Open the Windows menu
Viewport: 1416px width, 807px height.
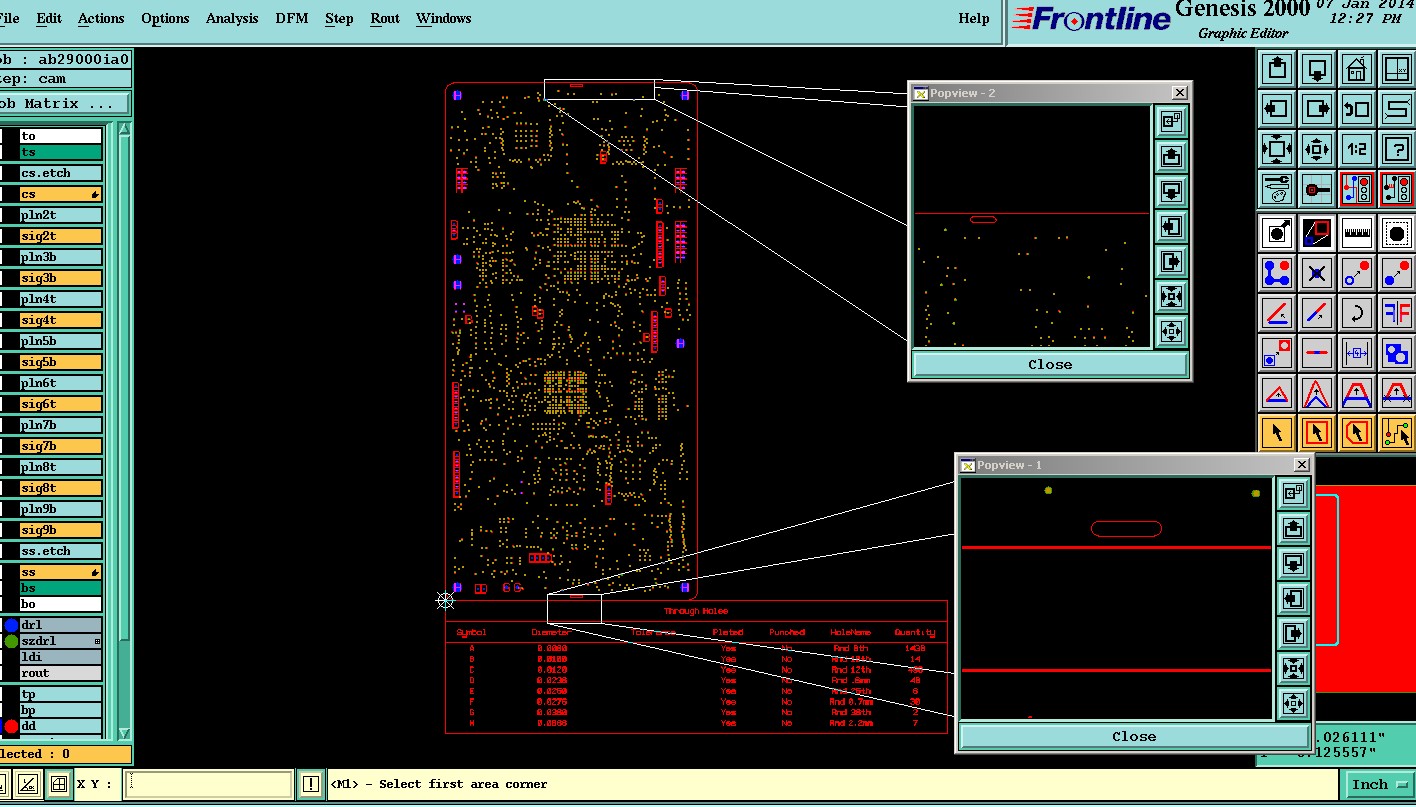pos(444,18)
